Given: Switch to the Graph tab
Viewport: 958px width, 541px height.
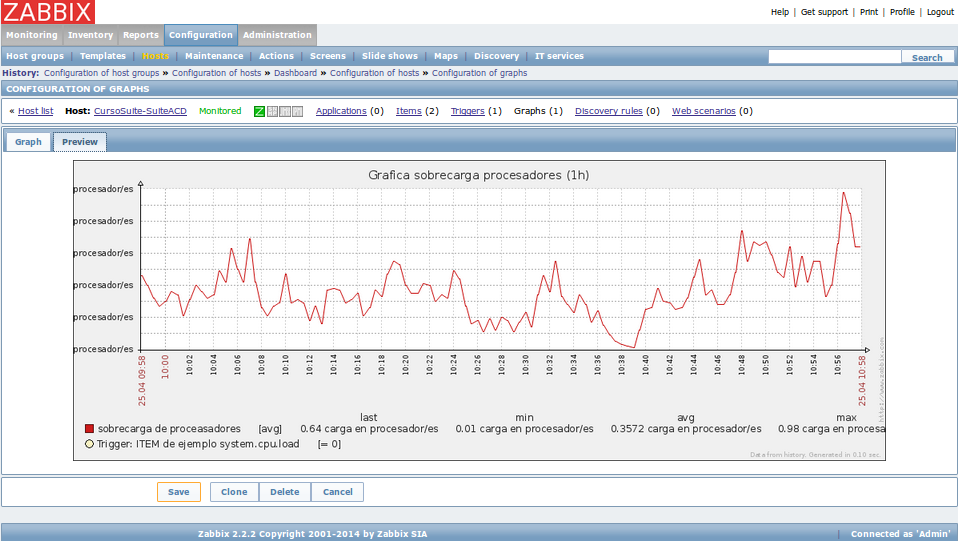Looking at the screenshot, I should pos(28,142).
